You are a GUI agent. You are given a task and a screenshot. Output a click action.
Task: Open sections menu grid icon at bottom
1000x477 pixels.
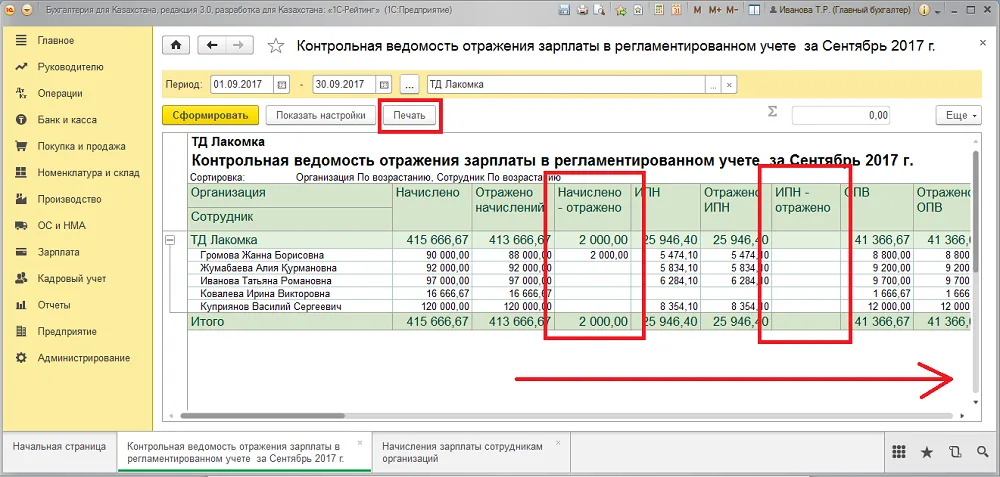(x=898, y=452)
